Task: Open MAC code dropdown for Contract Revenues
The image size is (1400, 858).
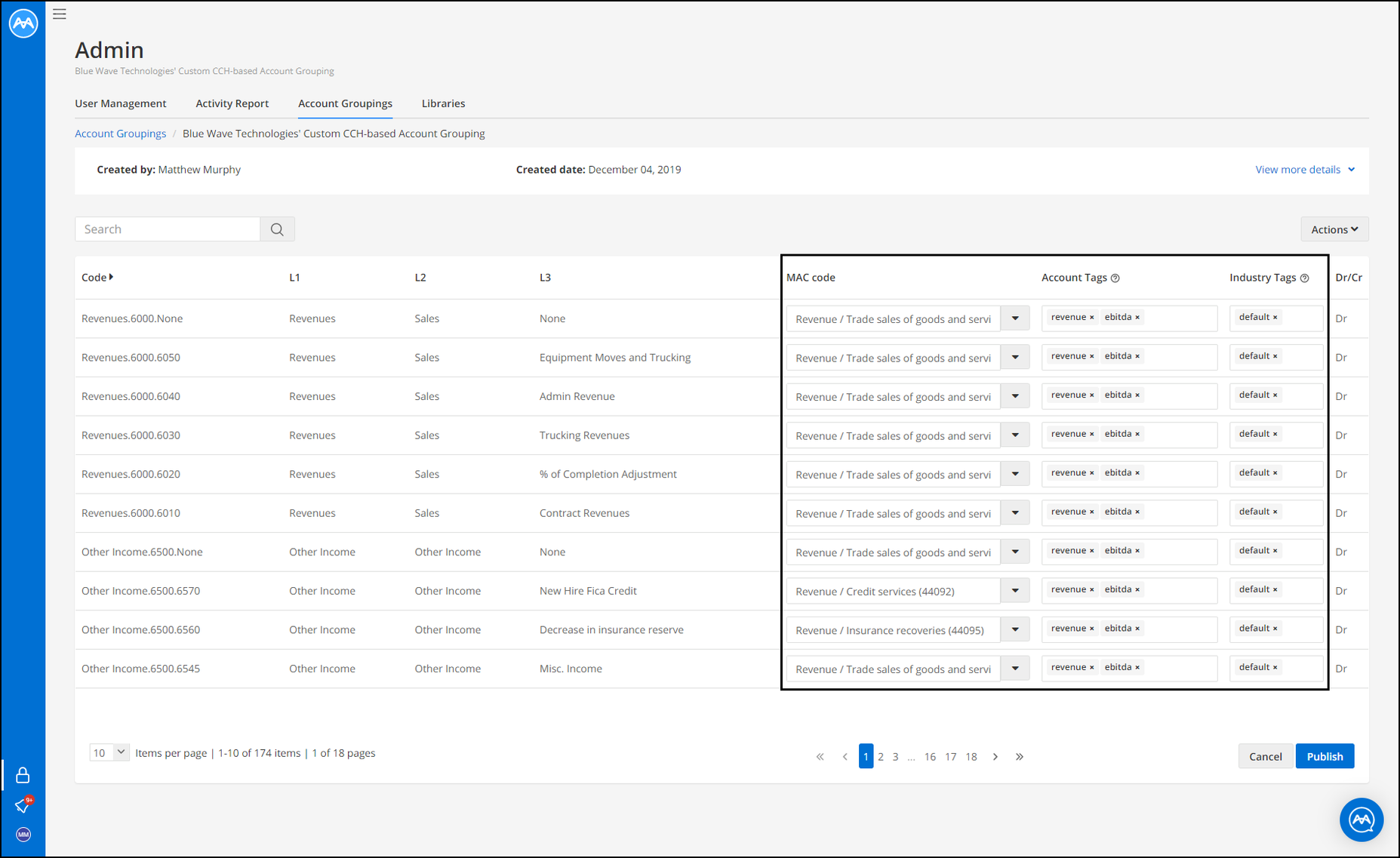Action: tap(1015, 513)
